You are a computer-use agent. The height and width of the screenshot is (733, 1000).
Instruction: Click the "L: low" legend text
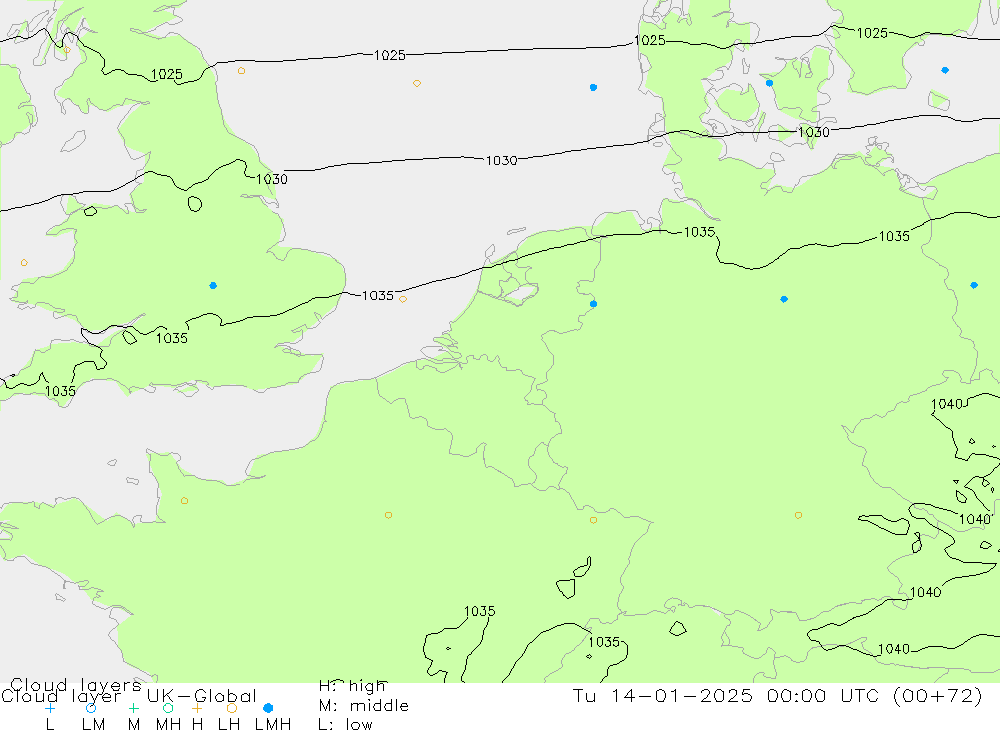(x=345, y=725)
